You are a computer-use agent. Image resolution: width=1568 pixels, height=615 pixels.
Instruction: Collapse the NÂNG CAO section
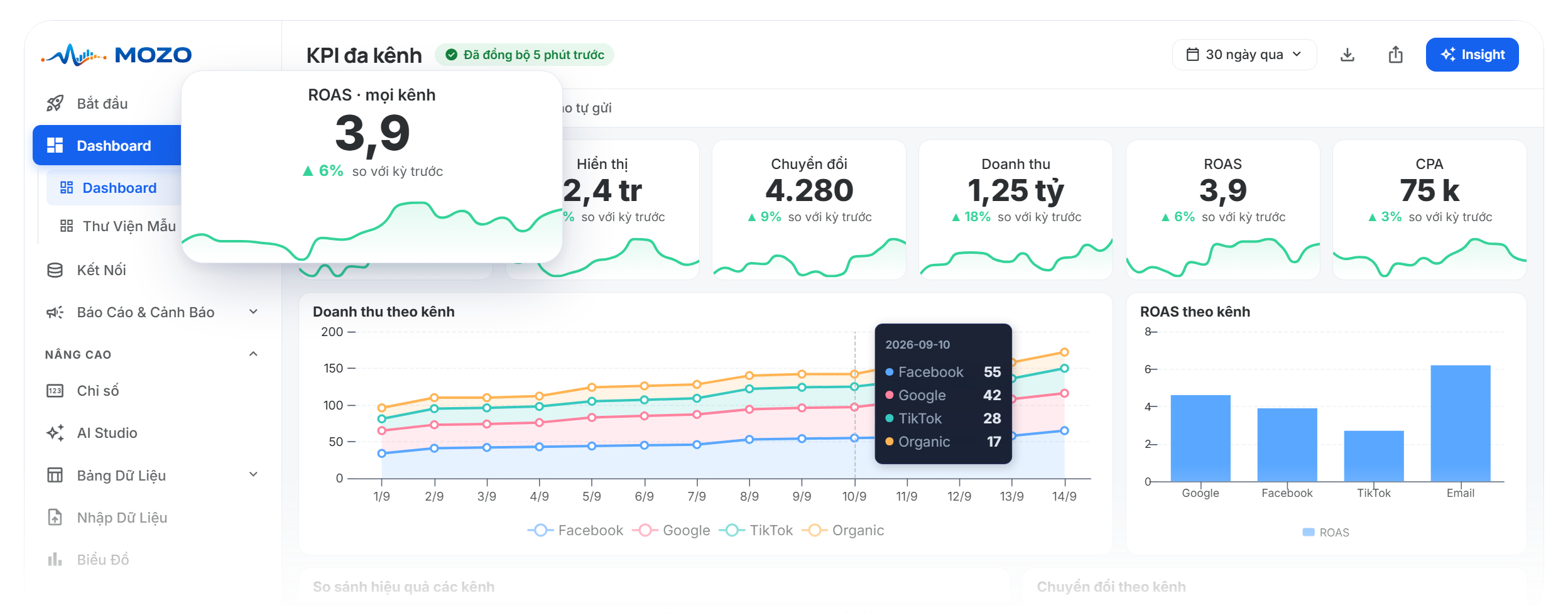pos(253,354)
